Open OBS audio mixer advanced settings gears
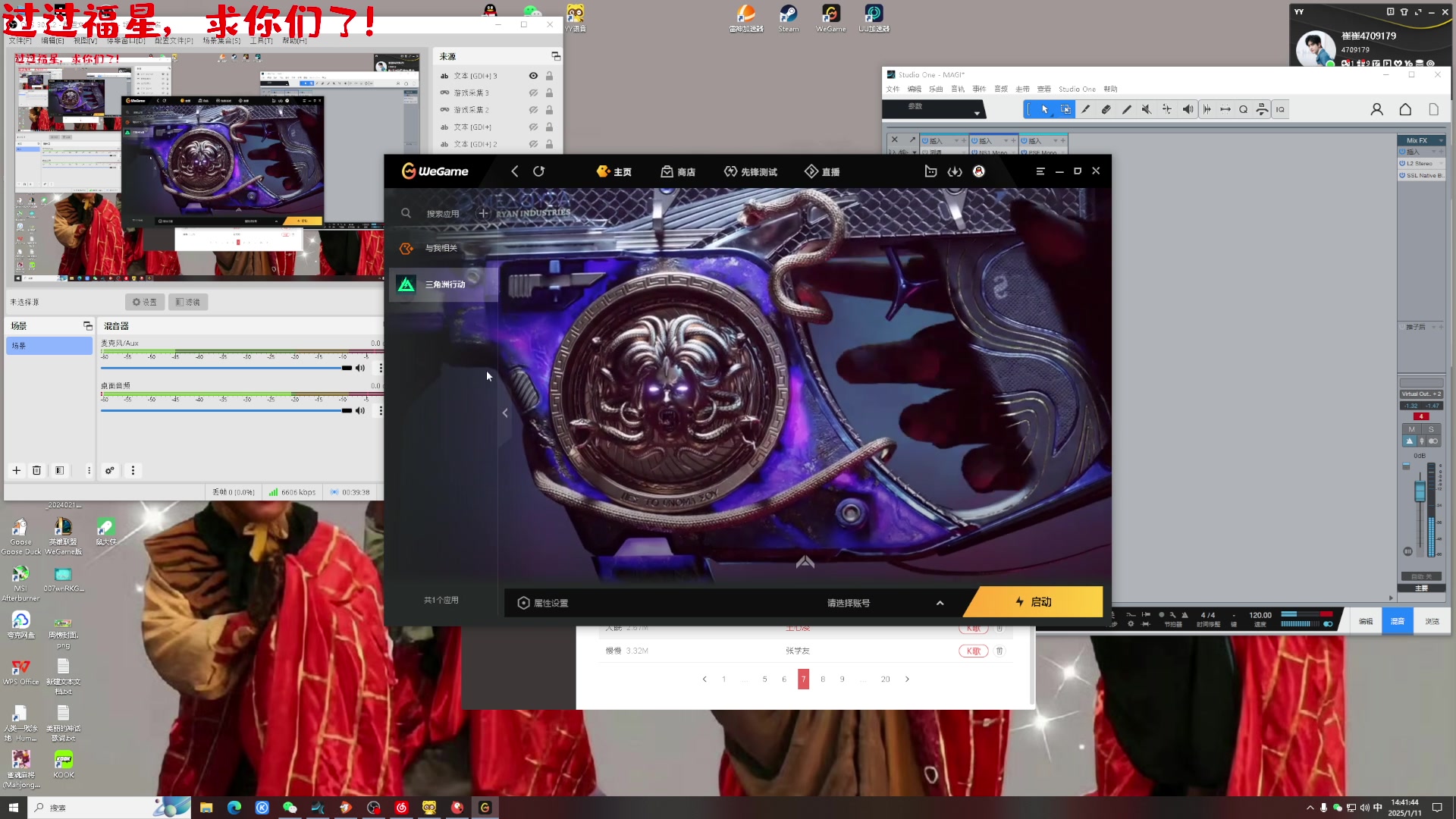Image resolution: width=1456 pixels, height=819 pixels. click(x=110, y=470)
